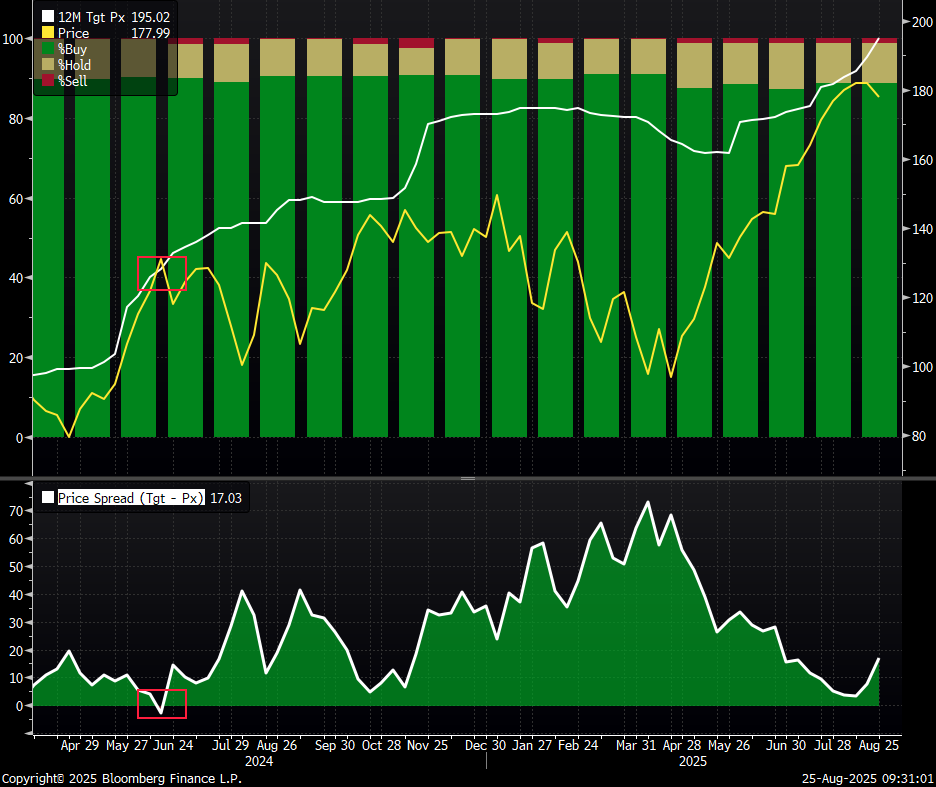
Task: Select the "Price Spread (Tgt - Px)" label
Action: 131,498
